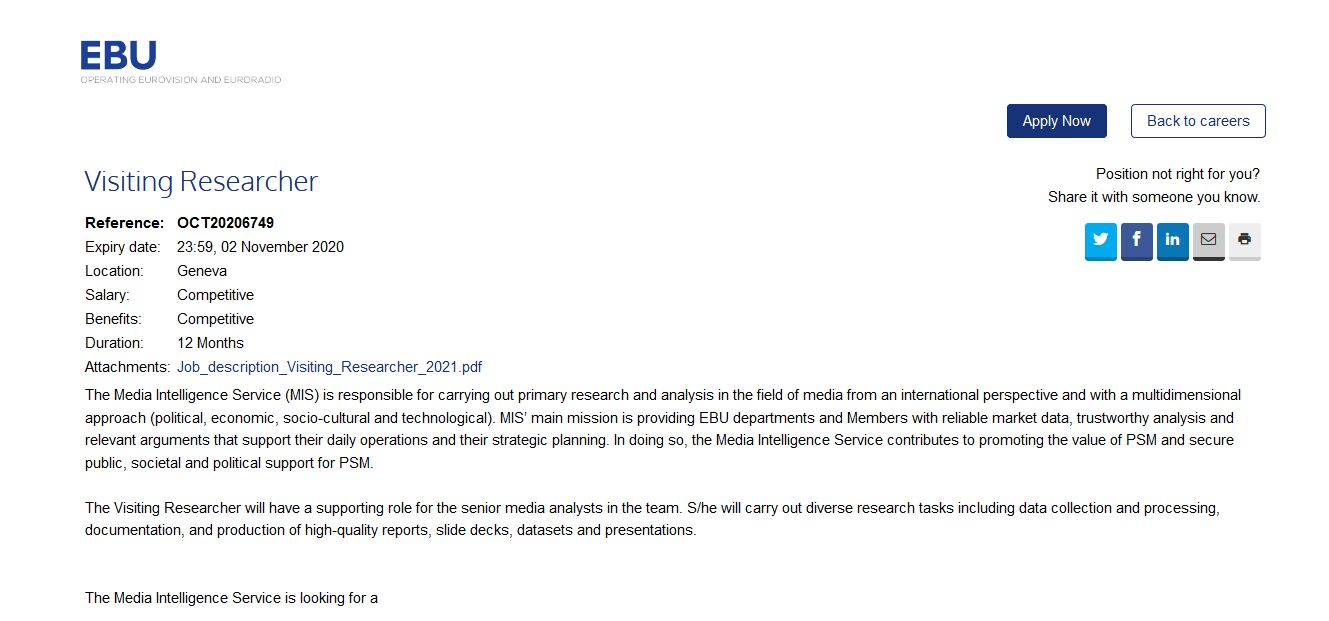Share this position on Facebook
The image size is (1329, 621).
click(x=1136, y=240)
